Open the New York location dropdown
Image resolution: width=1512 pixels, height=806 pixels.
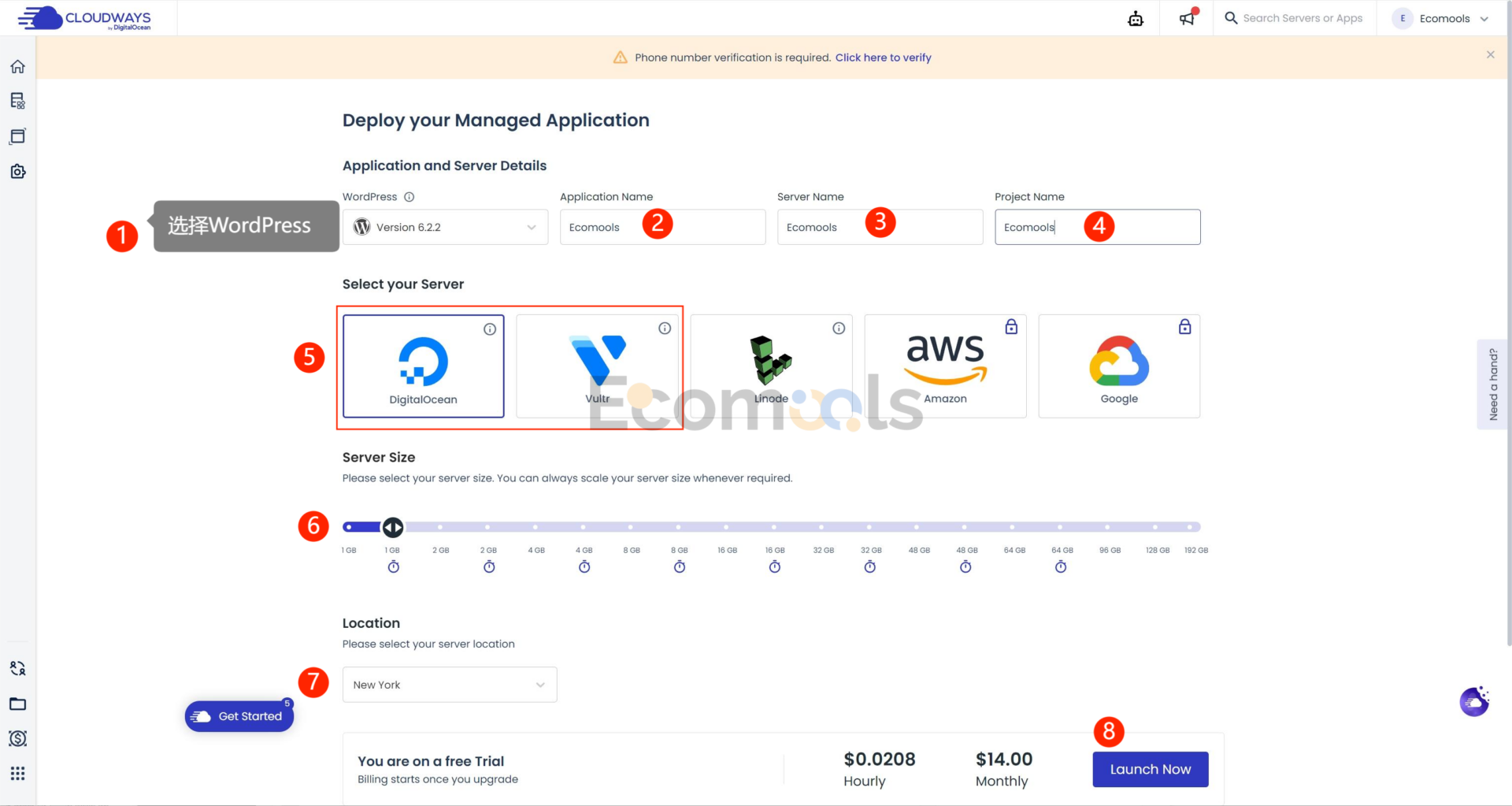(450, 685)
